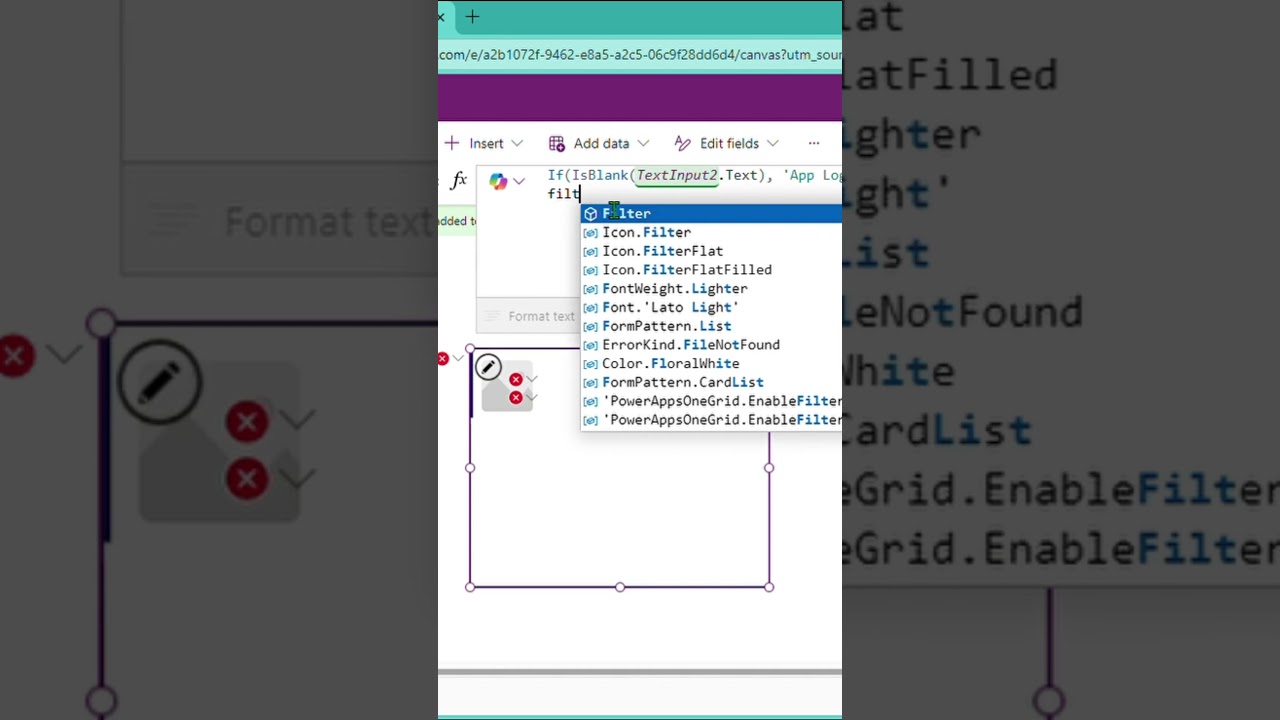Pick ErrorKind.FileNotFound from suggestions
Image resolution: width=1280 pixels, height=720 pixels.
point(711,345)
